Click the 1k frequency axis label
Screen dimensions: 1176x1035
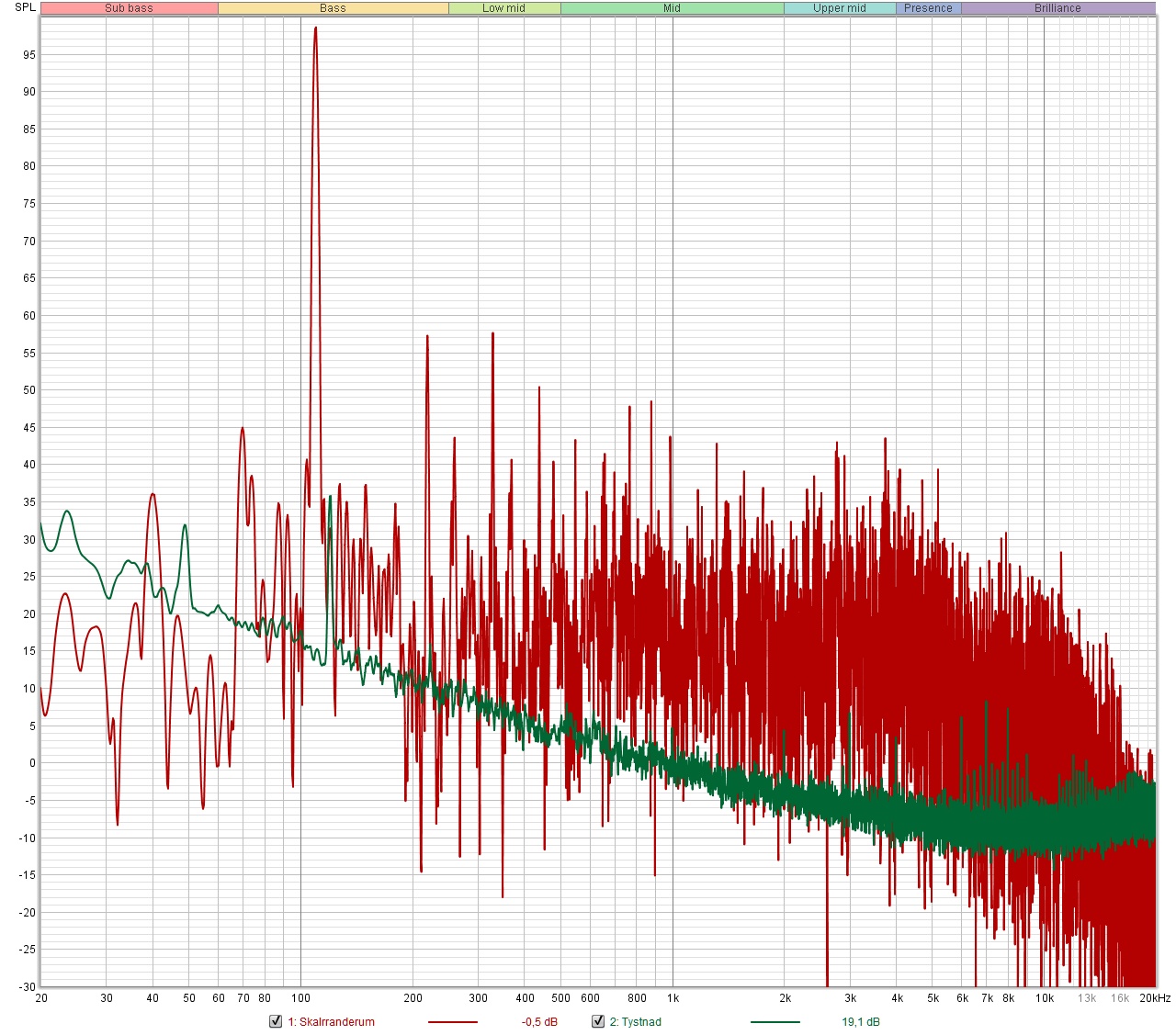tap(673, 998)
